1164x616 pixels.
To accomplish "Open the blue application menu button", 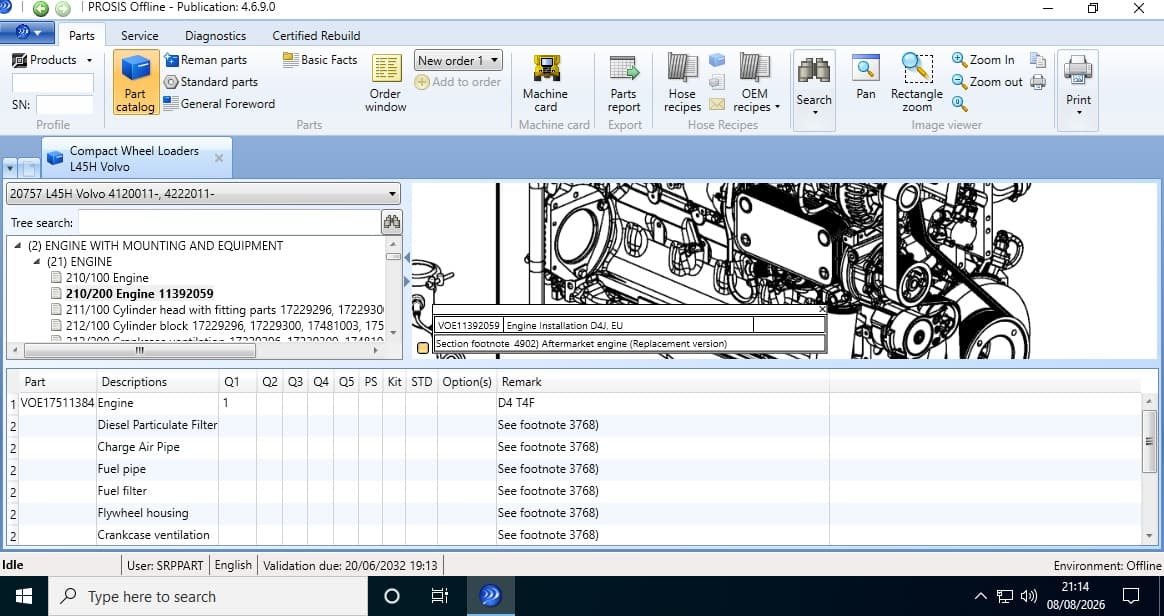I will (x=27, y=33).
